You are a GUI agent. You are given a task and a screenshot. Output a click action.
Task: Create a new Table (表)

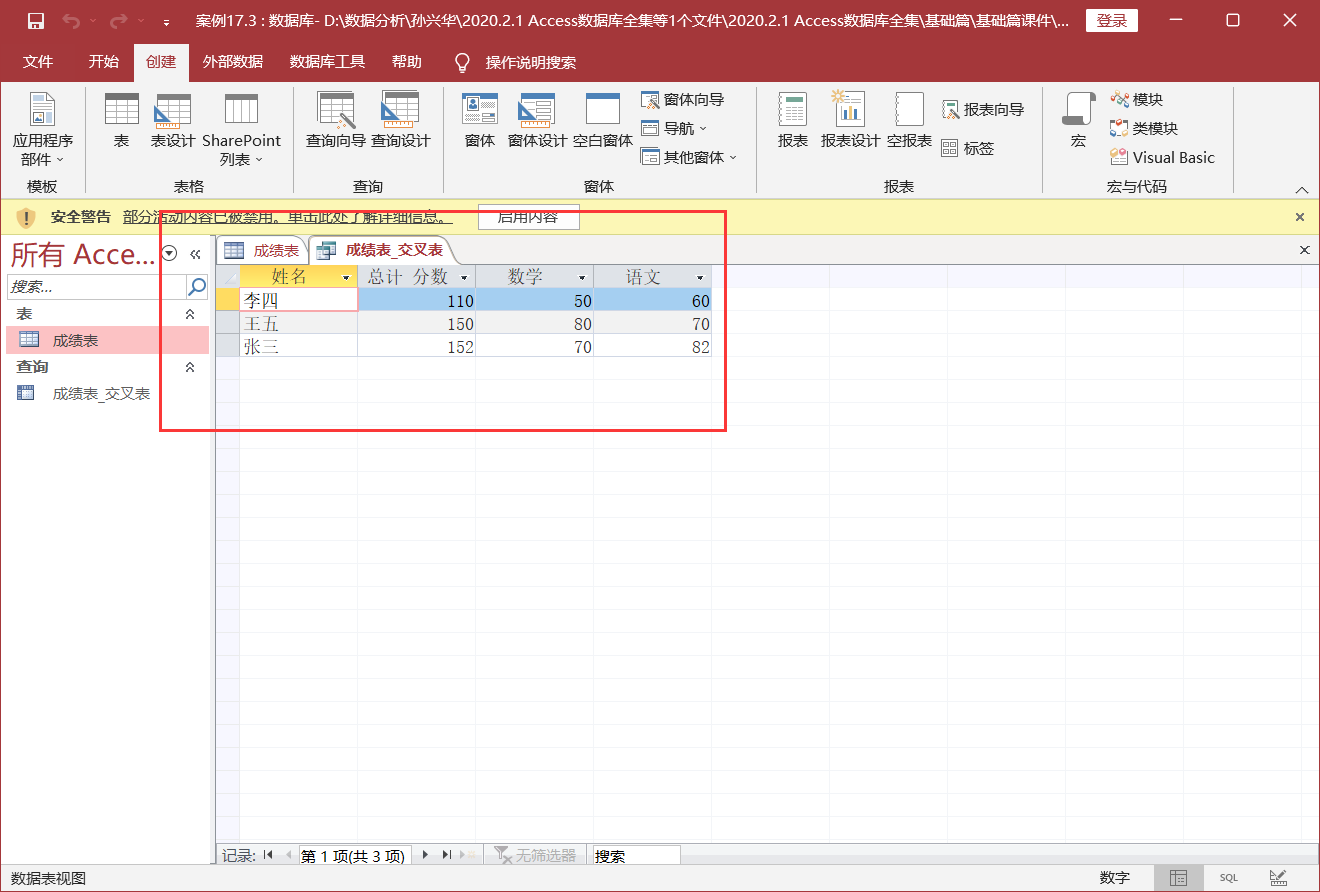[122, 120]
